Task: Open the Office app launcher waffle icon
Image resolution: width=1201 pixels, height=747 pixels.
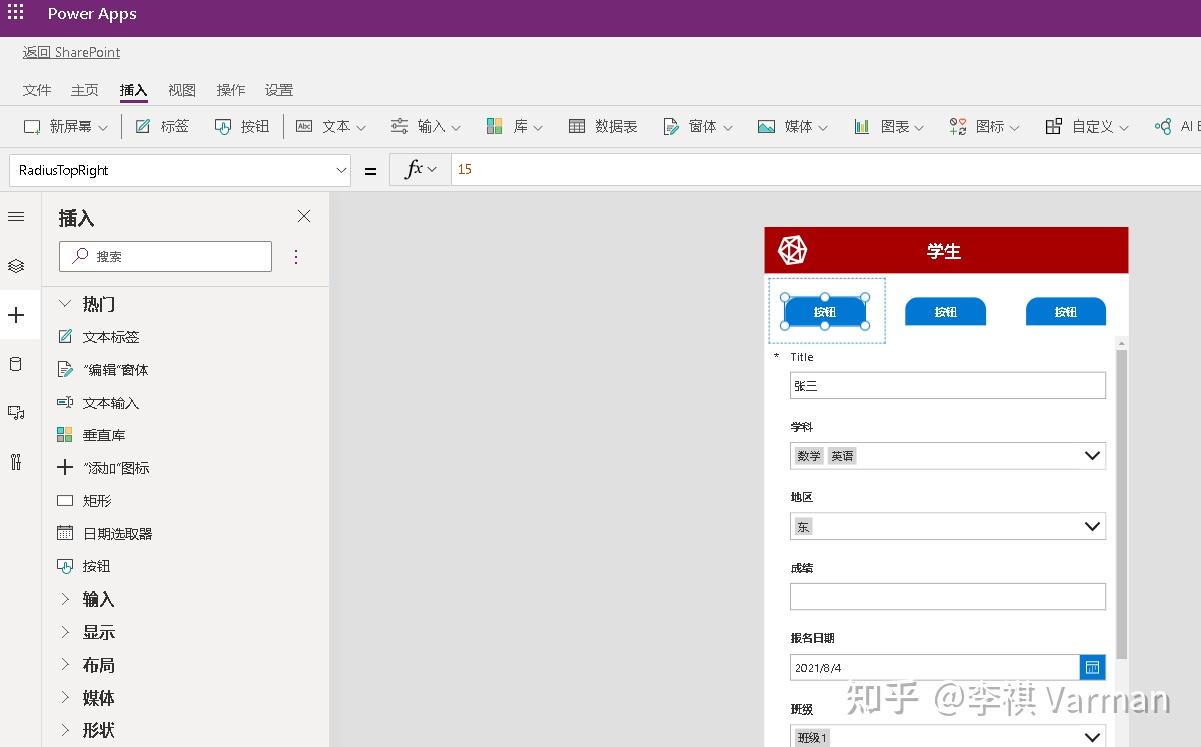Action: tap(15, 13)
